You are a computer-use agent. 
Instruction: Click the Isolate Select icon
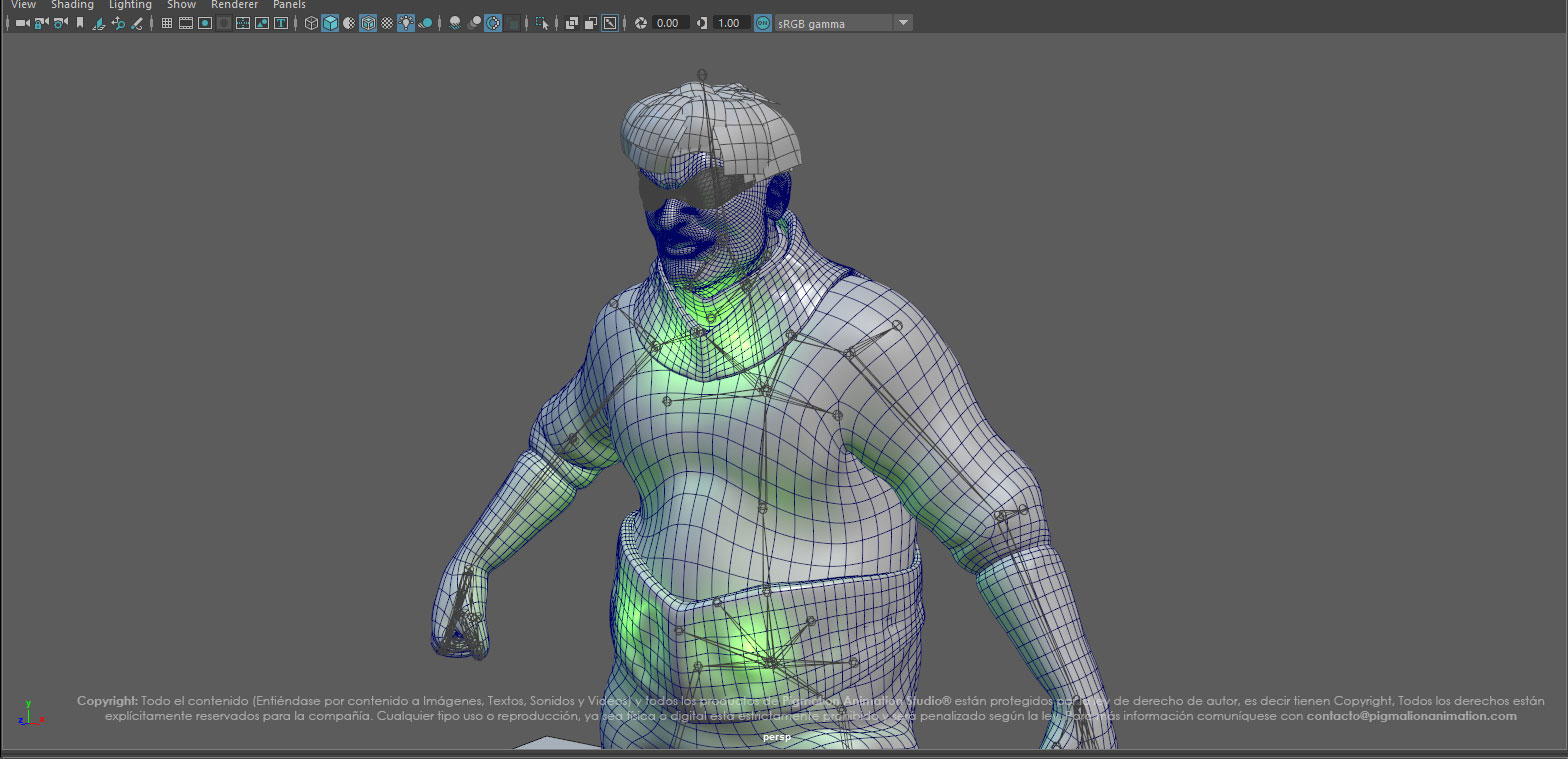pos(542,23)
